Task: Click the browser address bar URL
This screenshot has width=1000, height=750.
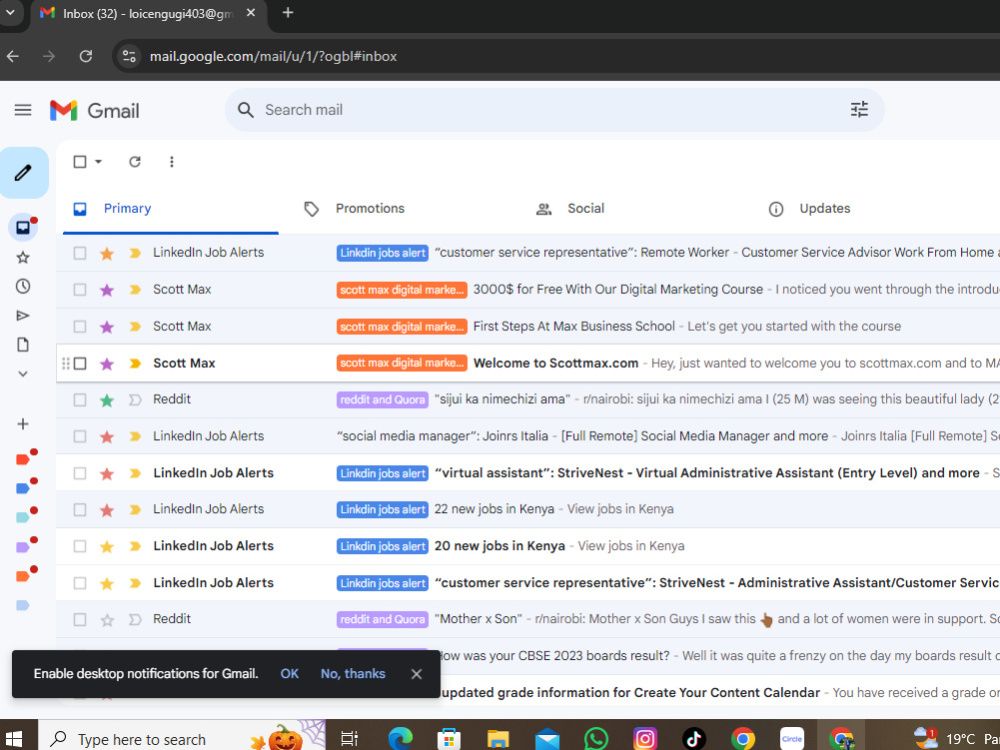Action: point(273,56)
